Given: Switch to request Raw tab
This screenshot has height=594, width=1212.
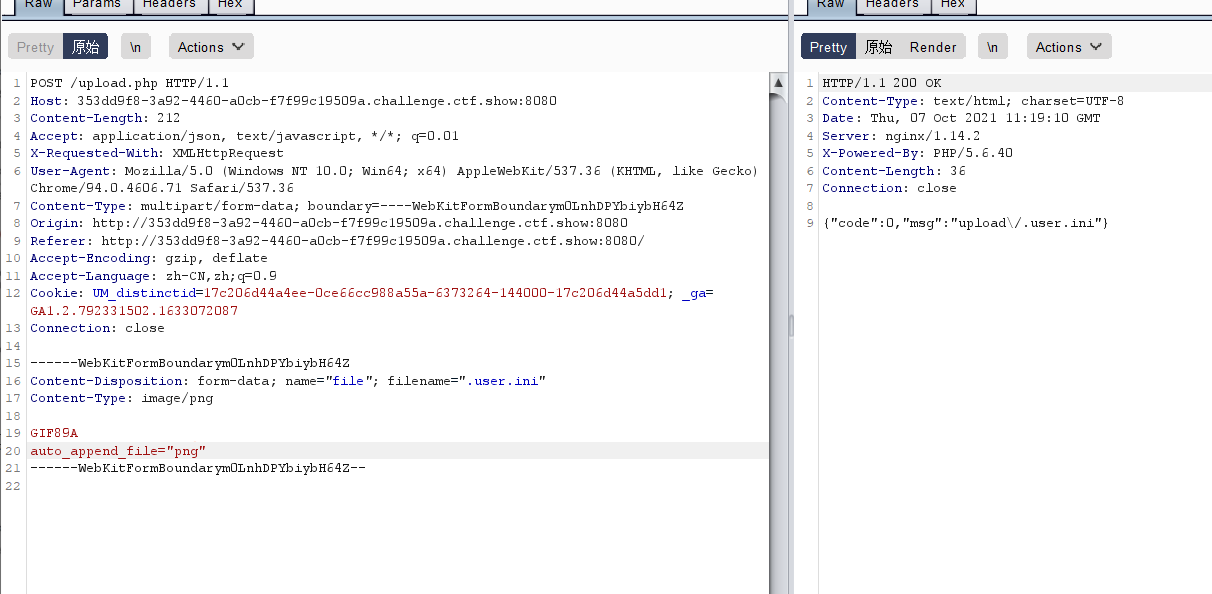Looking at the screenshot, I should (x=38, y=5).
